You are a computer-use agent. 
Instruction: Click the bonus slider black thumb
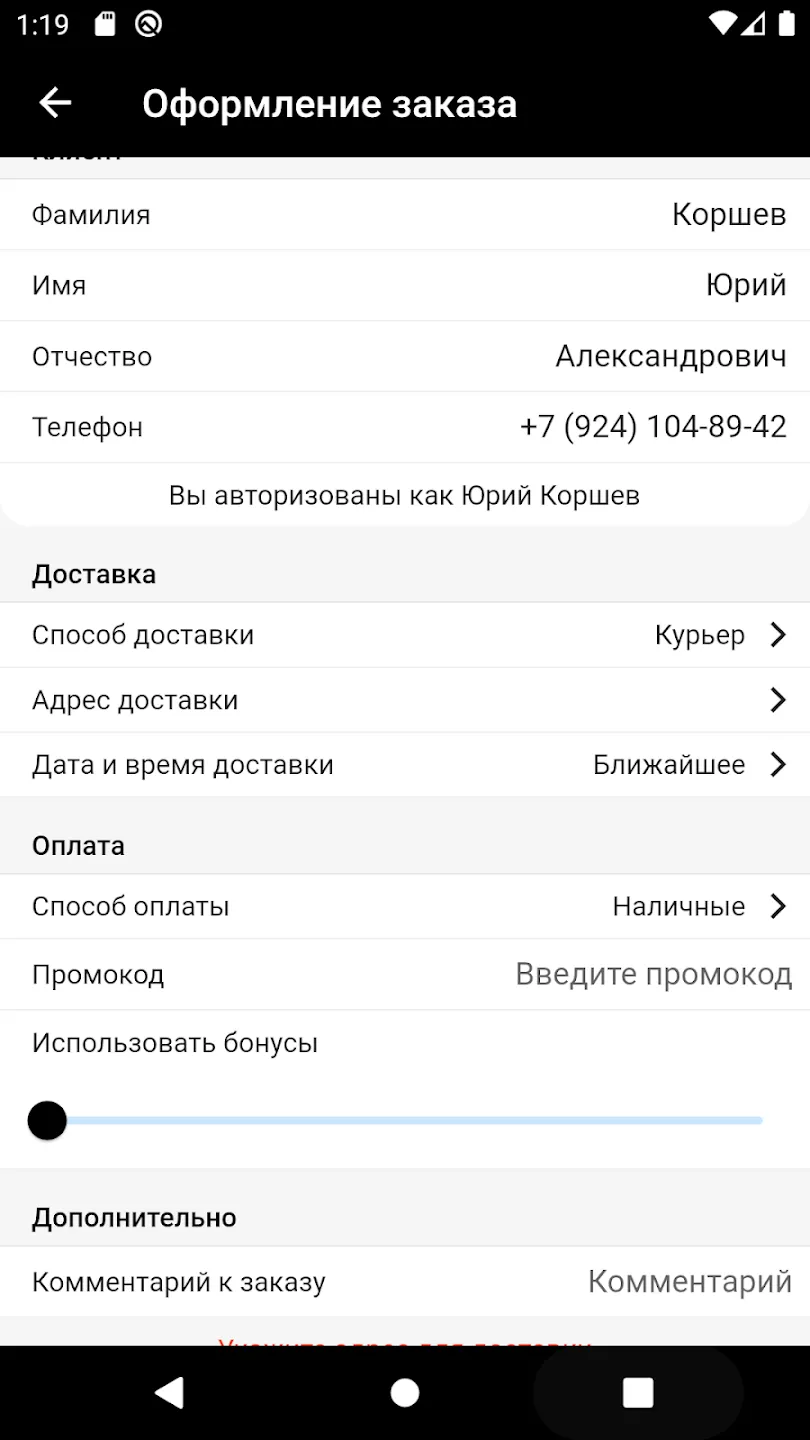tap(47, 1120)
